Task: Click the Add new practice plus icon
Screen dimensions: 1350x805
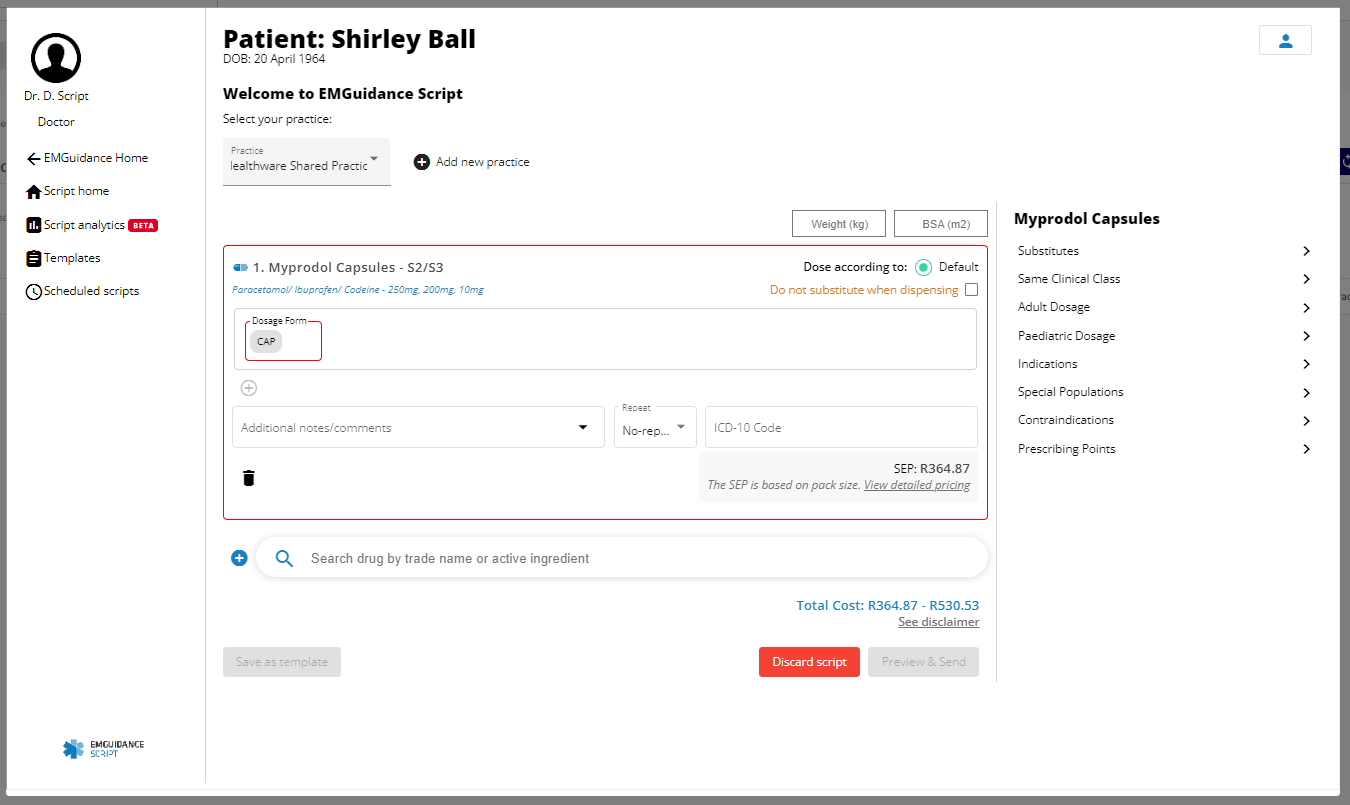Action: click(422, 162)
